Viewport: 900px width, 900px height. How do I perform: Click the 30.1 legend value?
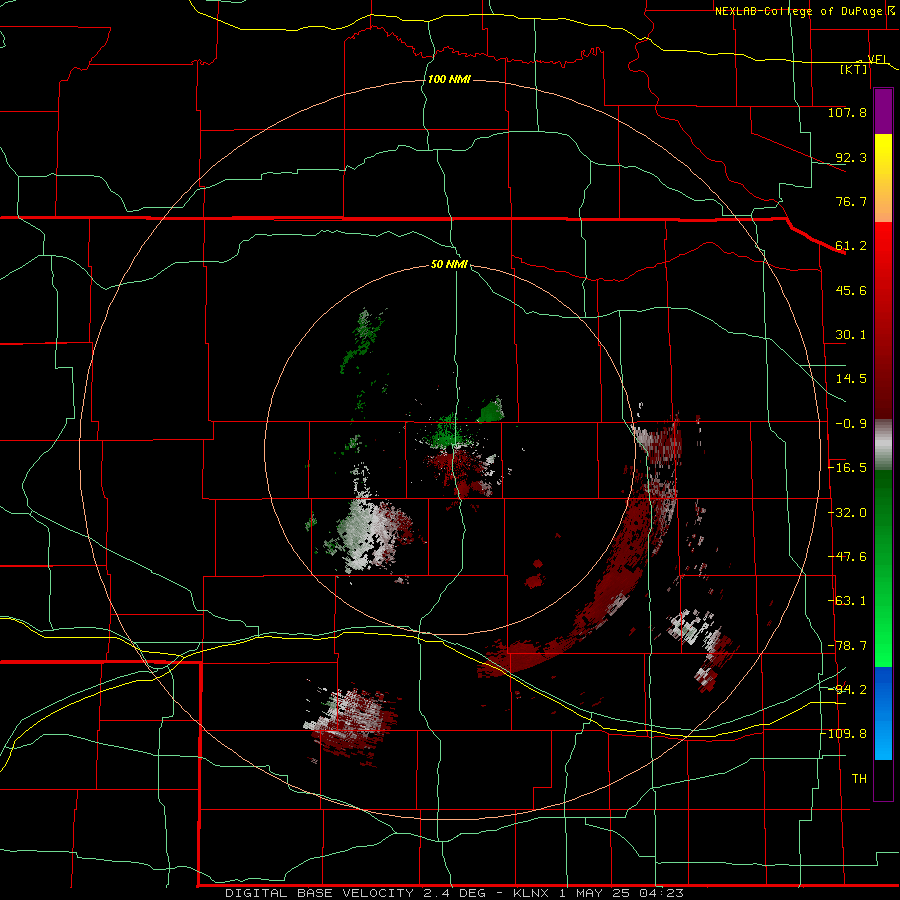click(x=851, y=335)
